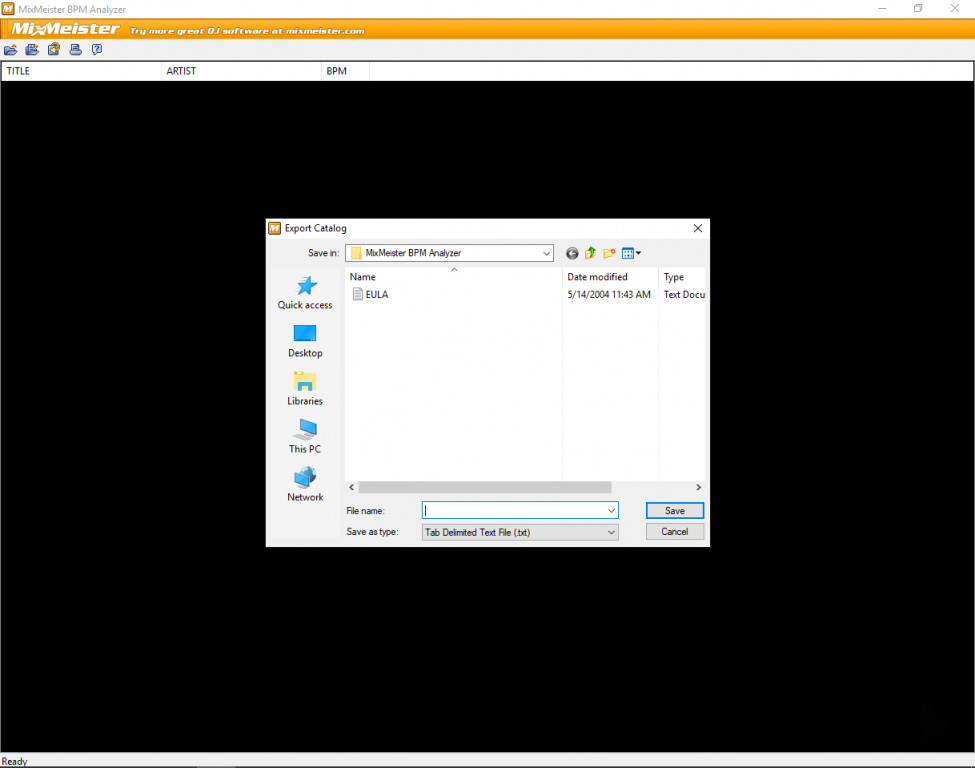Expand the Save in folder dropdown
Viewport: 975px width, 768px height.
546,253
